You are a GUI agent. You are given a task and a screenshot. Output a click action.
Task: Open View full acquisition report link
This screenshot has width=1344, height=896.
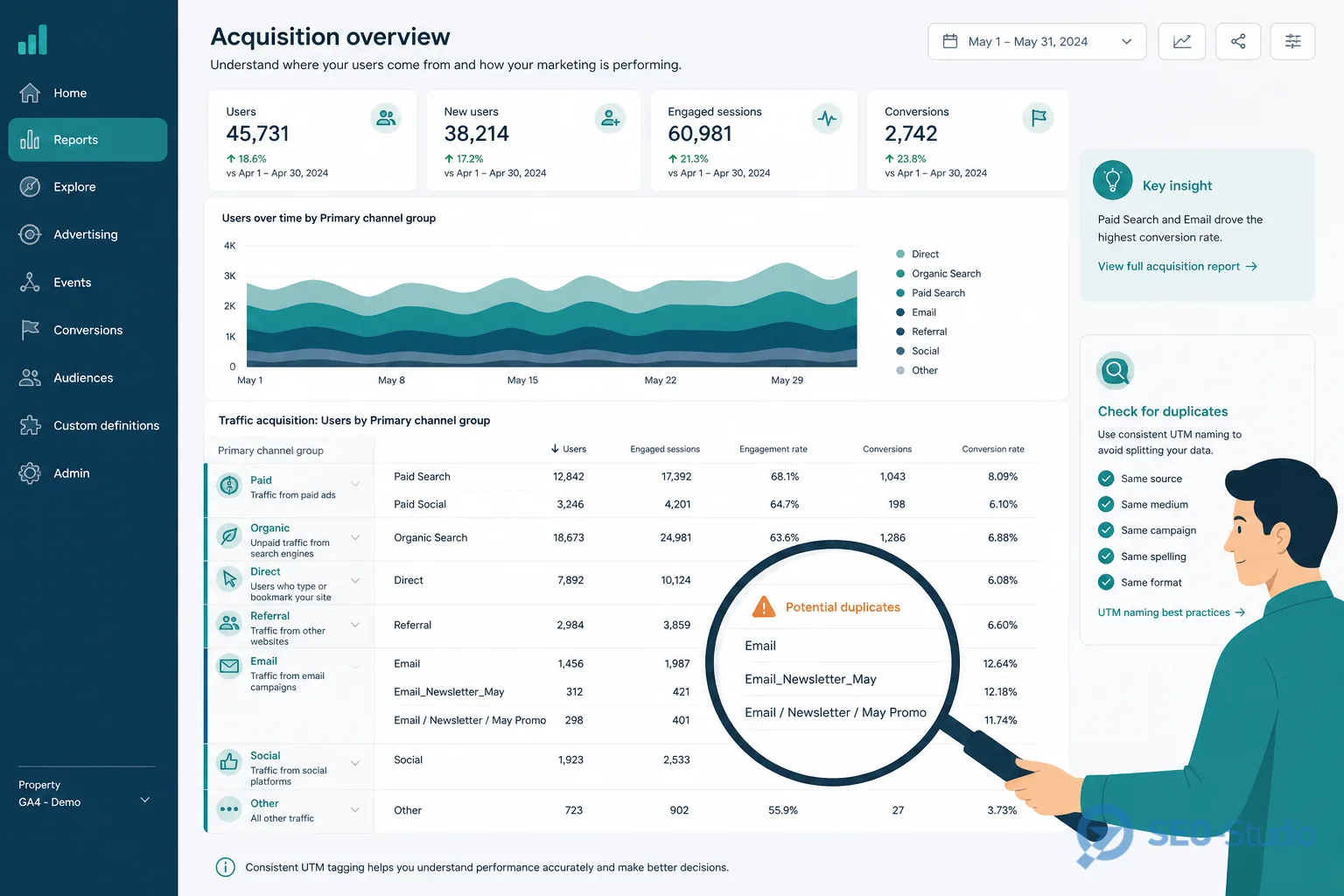pyautogui.click(x=1178, y=266)
